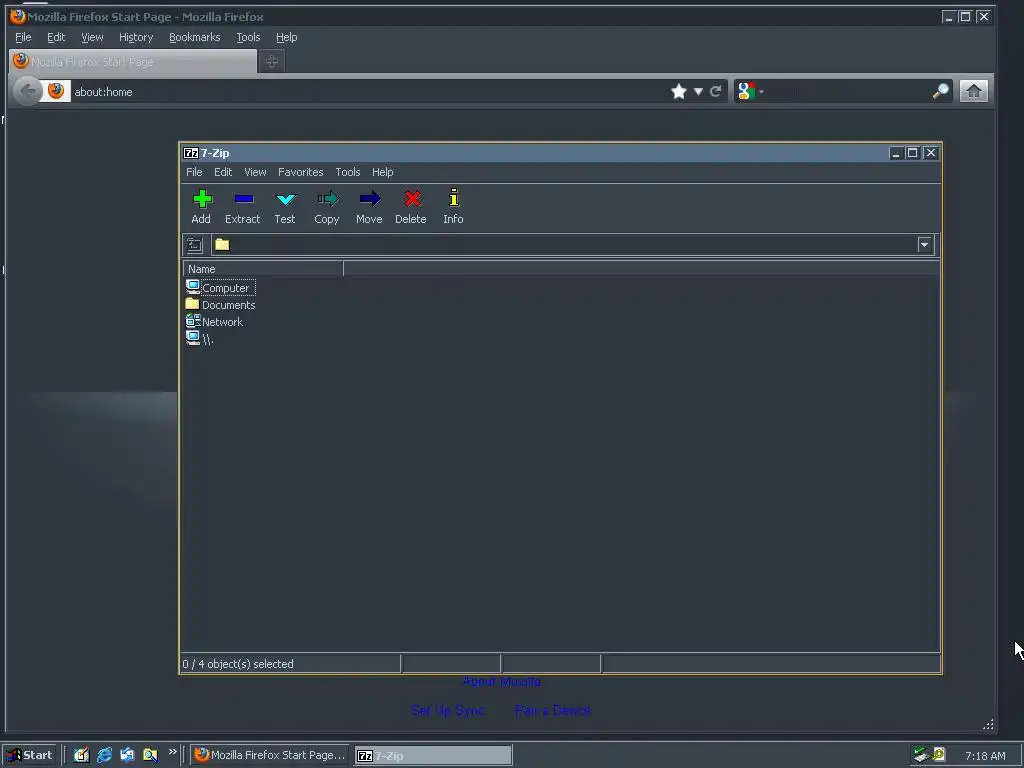The width and height of the screenshot is (1024, 768).
Task: Select the \\. device entry
Action: click(x=200, y=338)
